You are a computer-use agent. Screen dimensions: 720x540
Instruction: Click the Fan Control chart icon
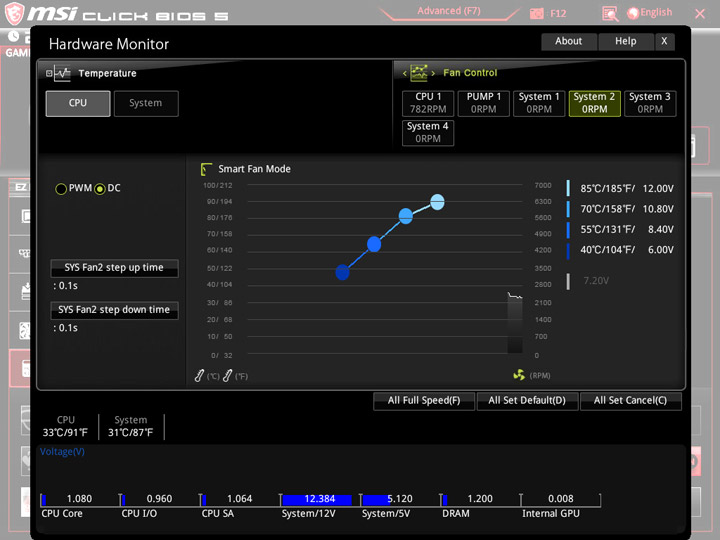(x=418, y=73)
